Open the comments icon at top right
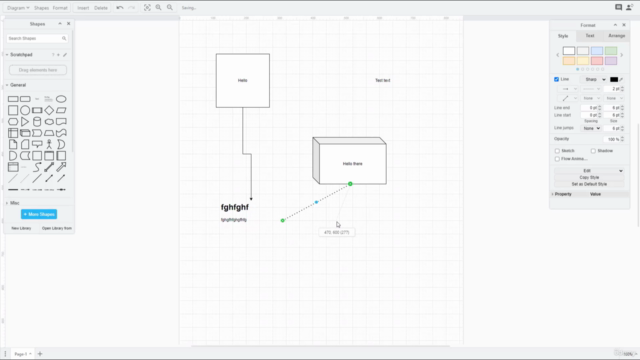This screenshot has width=640, height=360. click(x=618, y=7)
